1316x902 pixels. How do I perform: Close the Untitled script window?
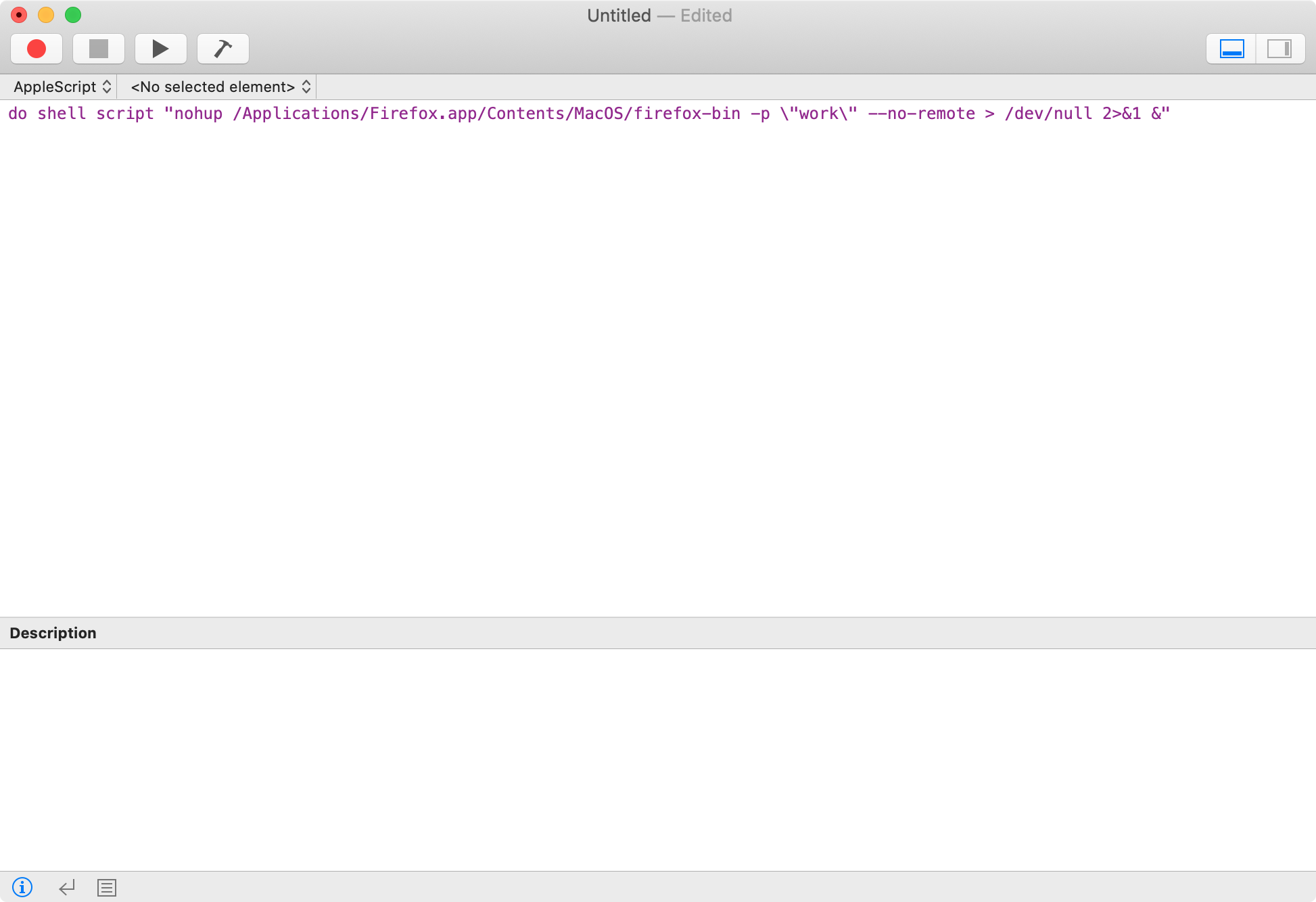(19, 15)
